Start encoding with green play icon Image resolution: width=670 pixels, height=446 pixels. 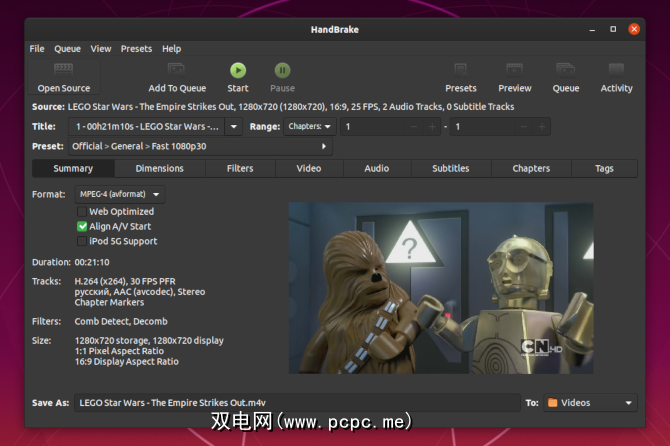click(x=238, y=70)
